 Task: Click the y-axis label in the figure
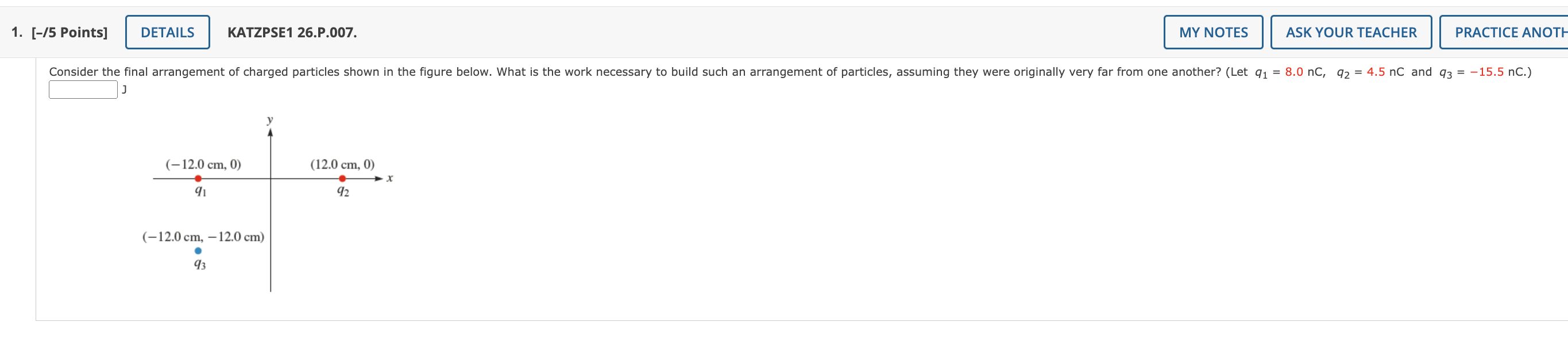(x=268, y=119)
